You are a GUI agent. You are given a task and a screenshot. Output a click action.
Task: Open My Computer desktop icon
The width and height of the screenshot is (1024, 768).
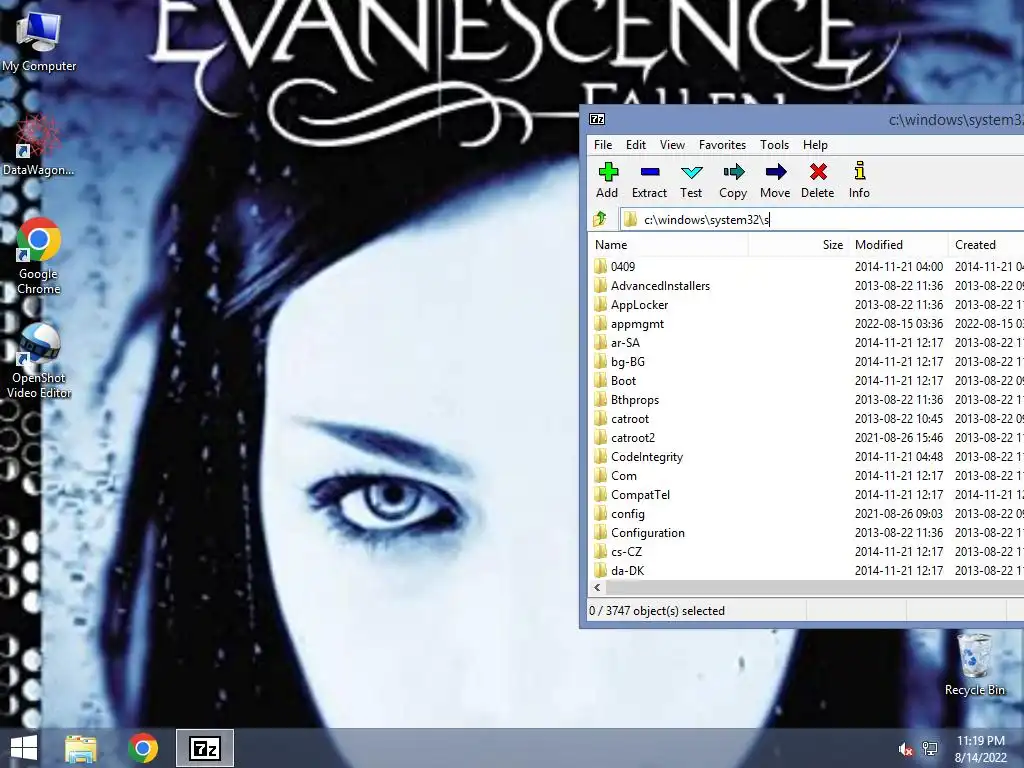pos(39,42)
